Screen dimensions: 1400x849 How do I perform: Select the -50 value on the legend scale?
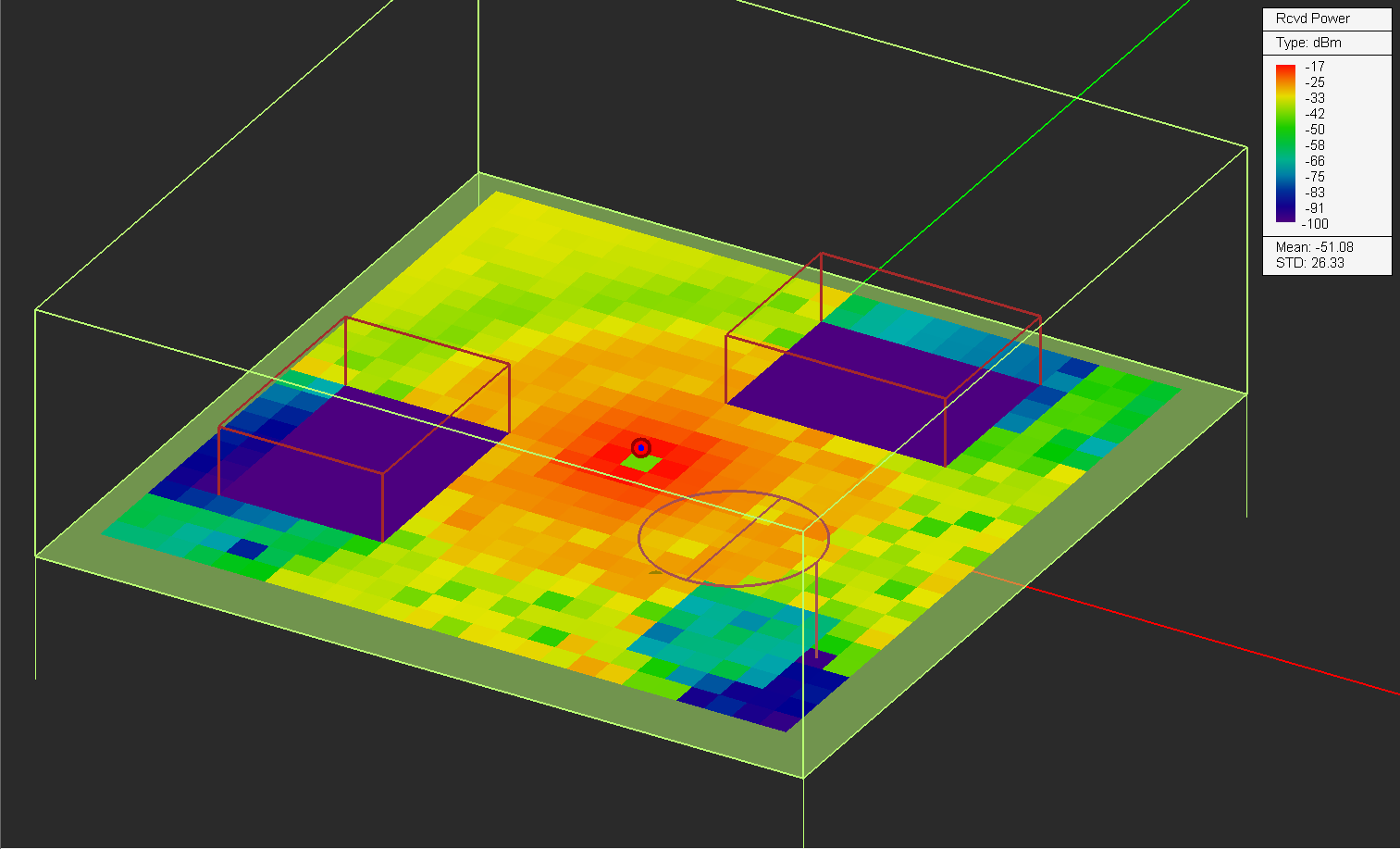click(x=1315, y=130)
